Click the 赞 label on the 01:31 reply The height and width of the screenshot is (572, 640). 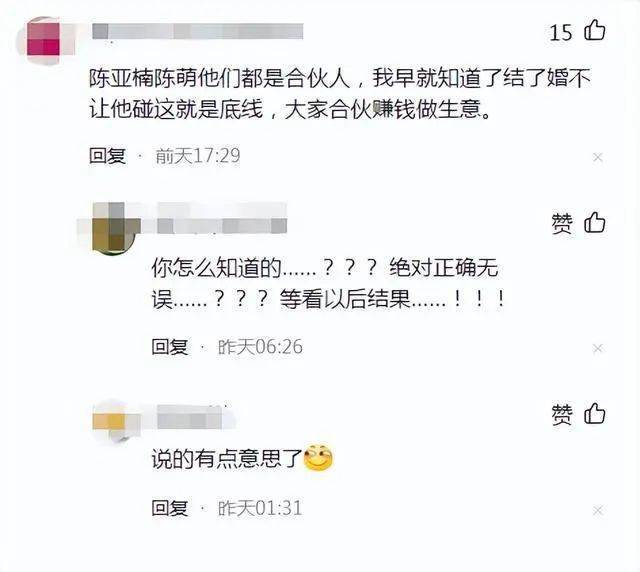coord(562,414)
